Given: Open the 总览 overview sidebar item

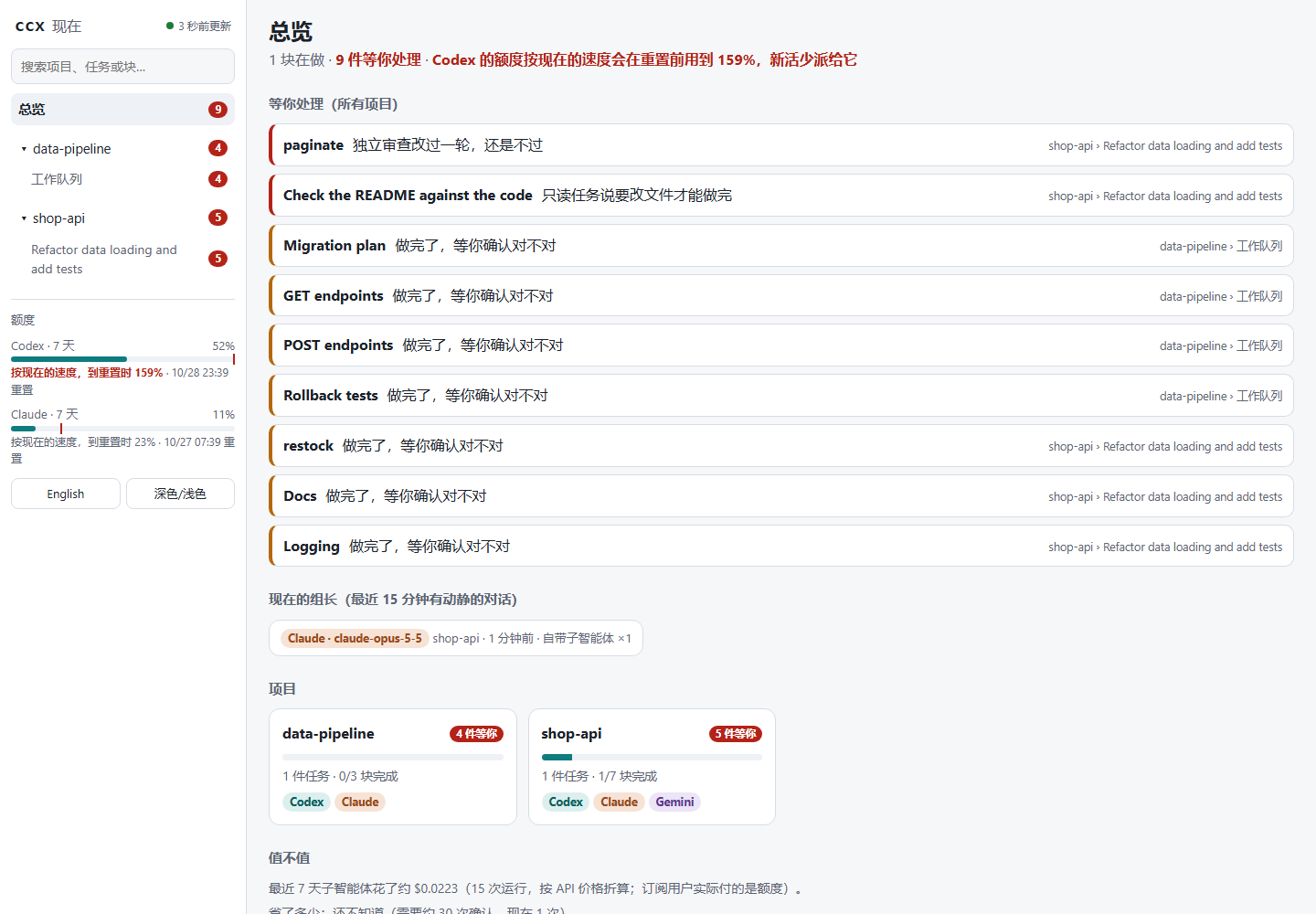Looking at the screenshot, I should [x=122, y=110].
